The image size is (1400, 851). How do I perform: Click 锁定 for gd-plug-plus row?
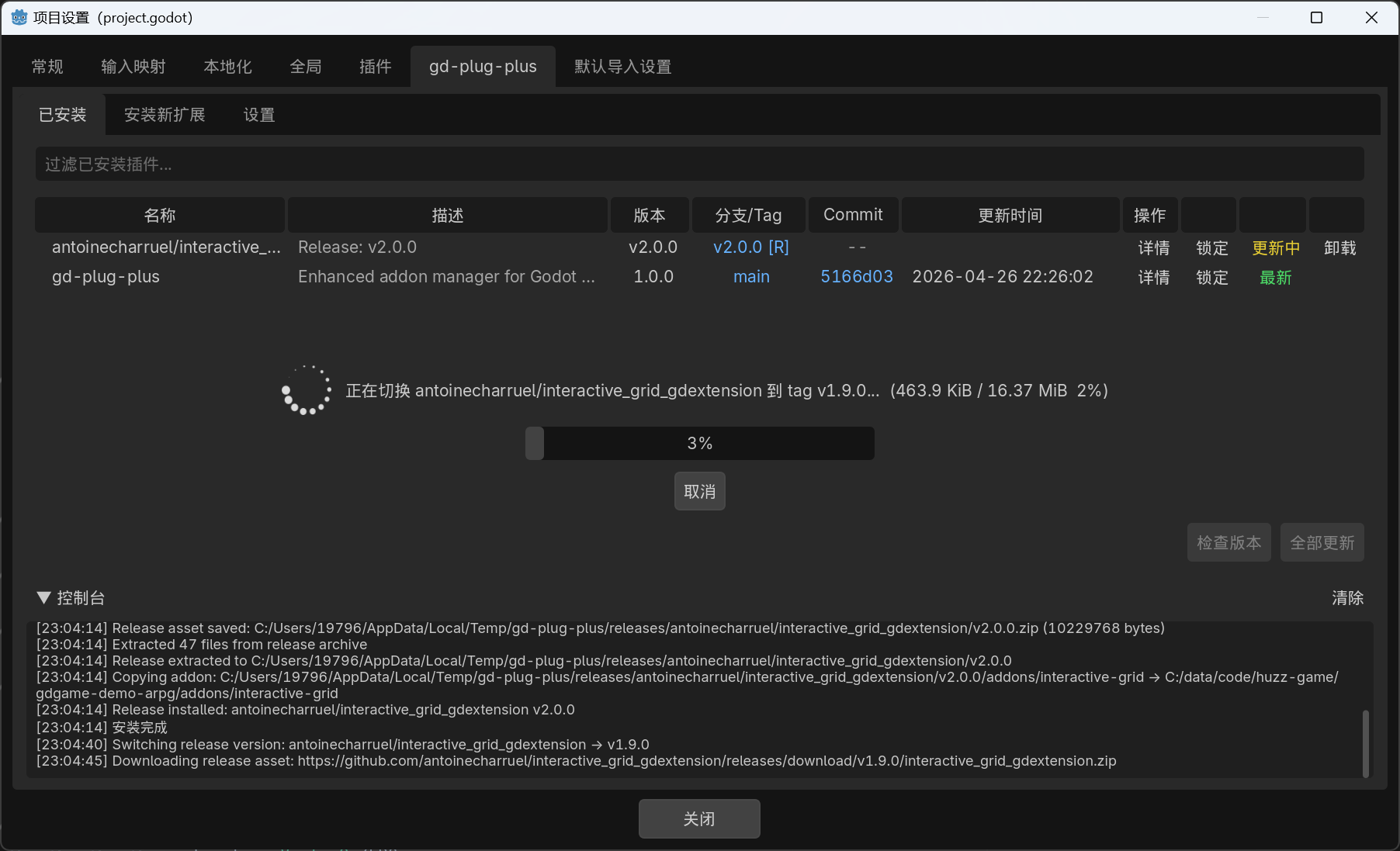1212,278
